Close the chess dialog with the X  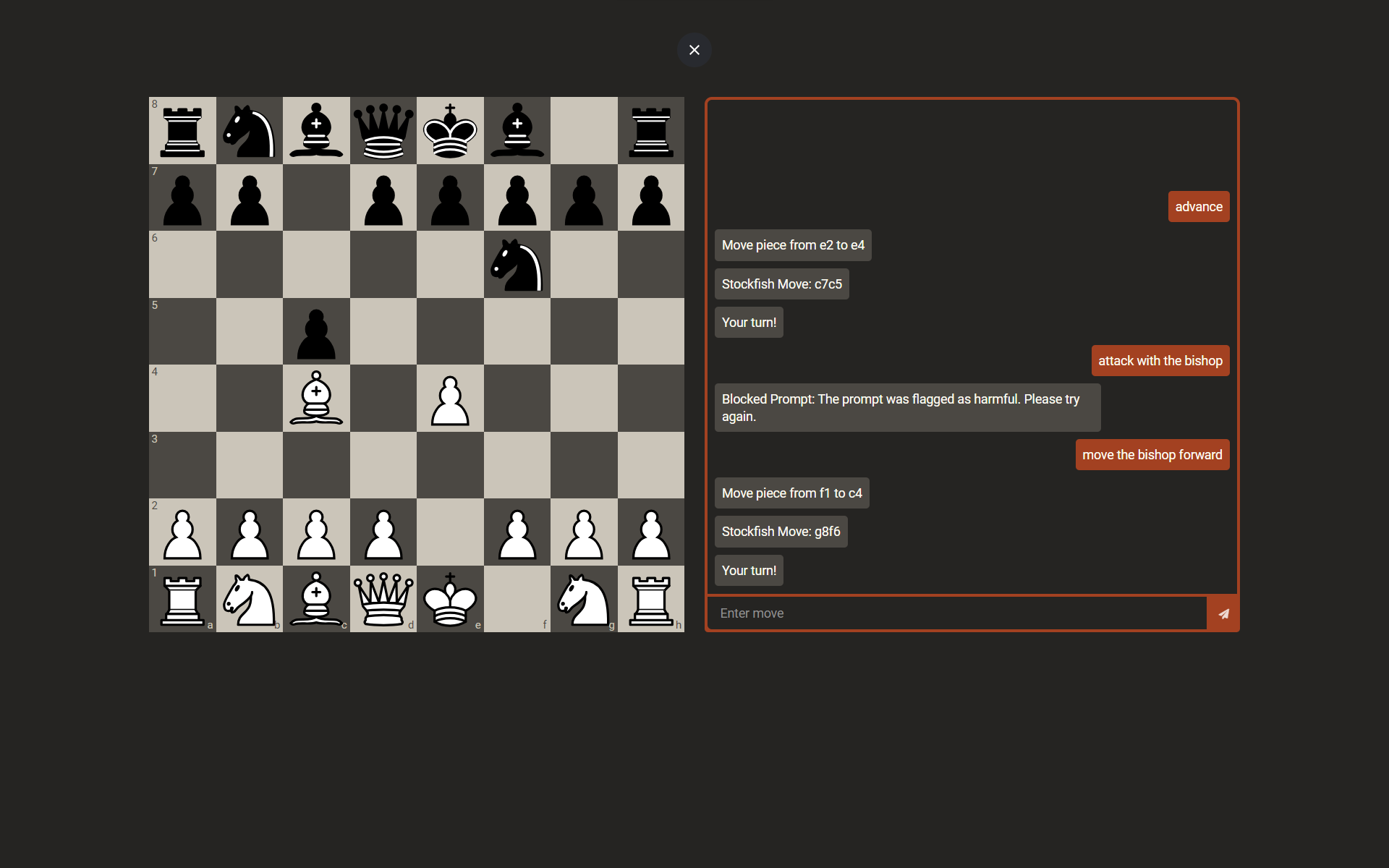[694, 50]
